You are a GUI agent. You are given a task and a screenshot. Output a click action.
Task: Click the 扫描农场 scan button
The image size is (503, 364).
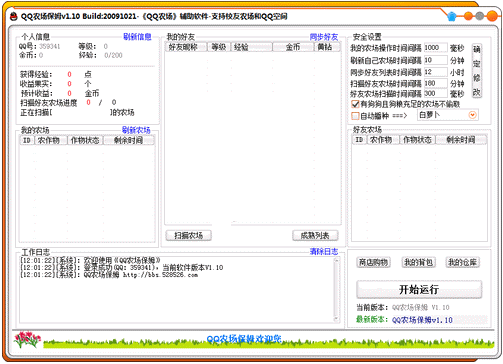(x=189, y=236)
